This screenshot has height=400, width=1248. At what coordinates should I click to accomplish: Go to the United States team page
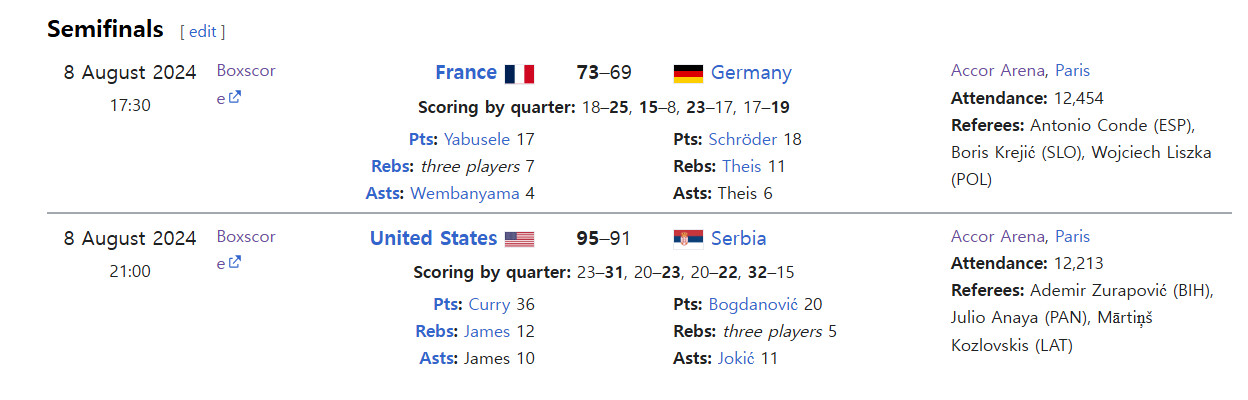[x=433, y=238]
